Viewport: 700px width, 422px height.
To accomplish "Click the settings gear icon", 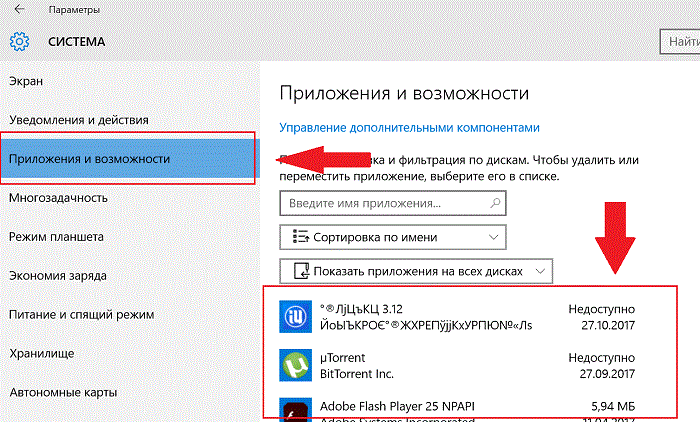I will coord(19,42).
